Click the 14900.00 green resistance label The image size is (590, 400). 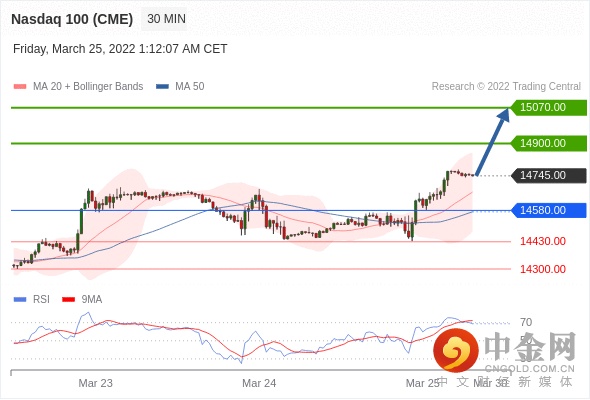click(549, 143)
